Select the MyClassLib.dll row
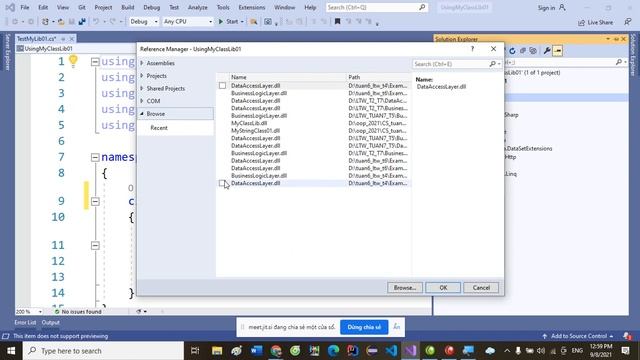The image size is (640, 360). (313, 123)
